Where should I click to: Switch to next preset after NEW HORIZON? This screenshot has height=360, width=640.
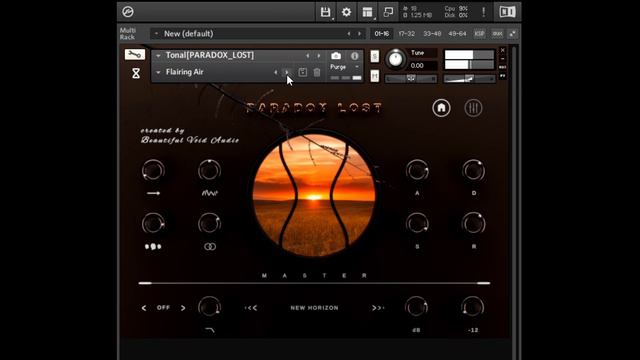[x=378, y=308]
